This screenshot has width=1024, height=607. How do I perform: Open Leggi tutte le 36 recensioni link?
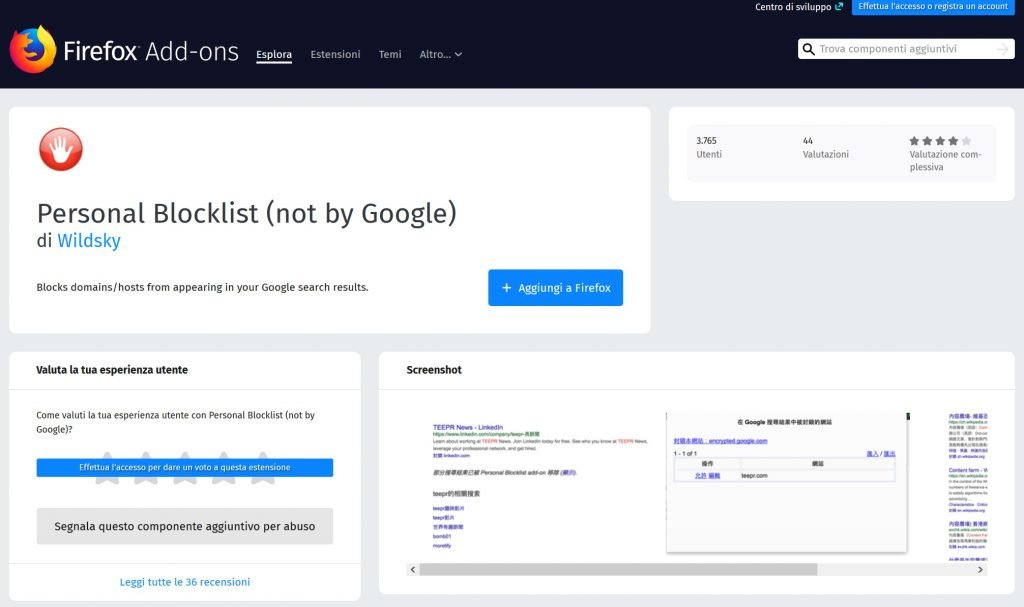click(x=185, y=582)
